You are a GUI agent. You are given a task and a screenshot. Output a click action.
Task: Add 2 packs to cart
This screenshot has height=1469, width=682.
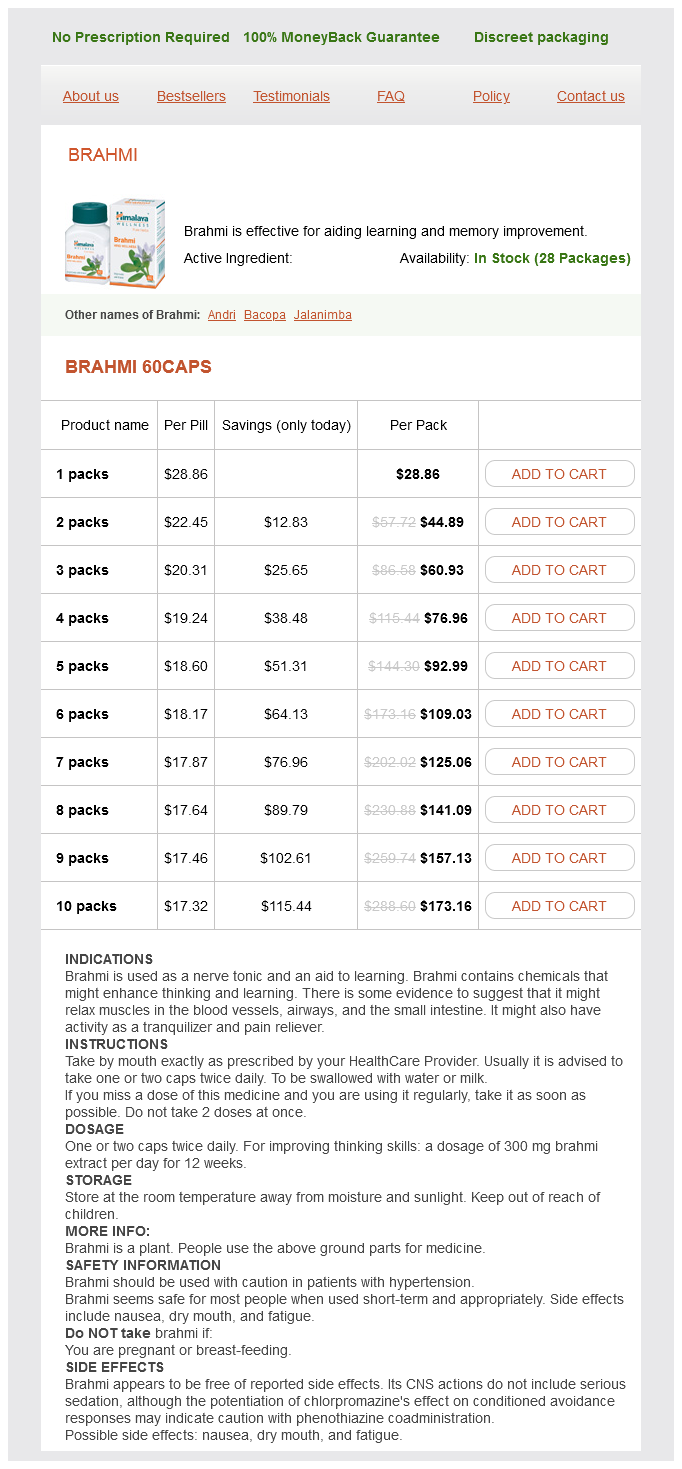click(x=559, y=522)
